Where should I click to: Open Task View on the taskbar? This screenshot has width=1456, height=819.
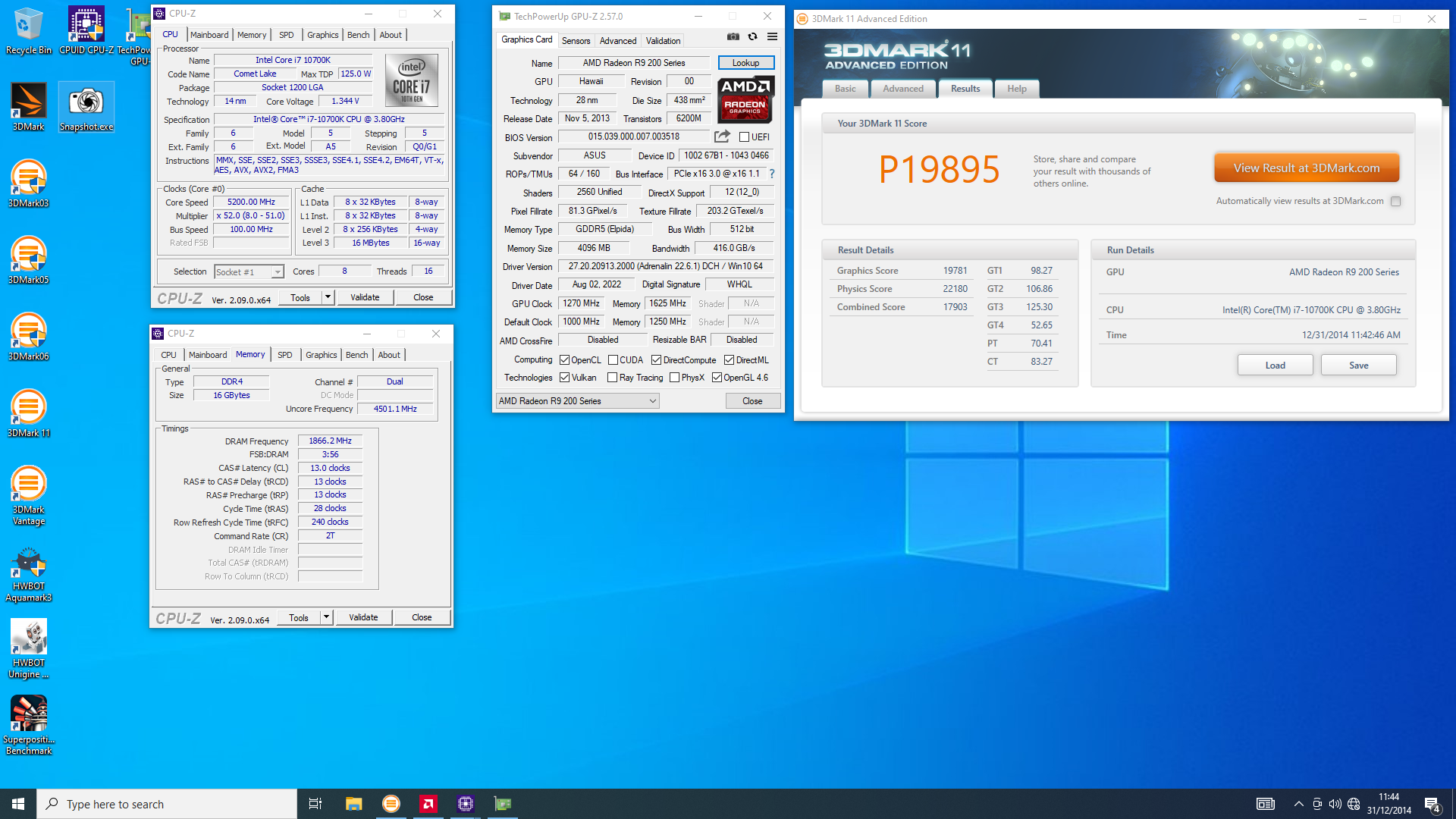coord(315,804)
